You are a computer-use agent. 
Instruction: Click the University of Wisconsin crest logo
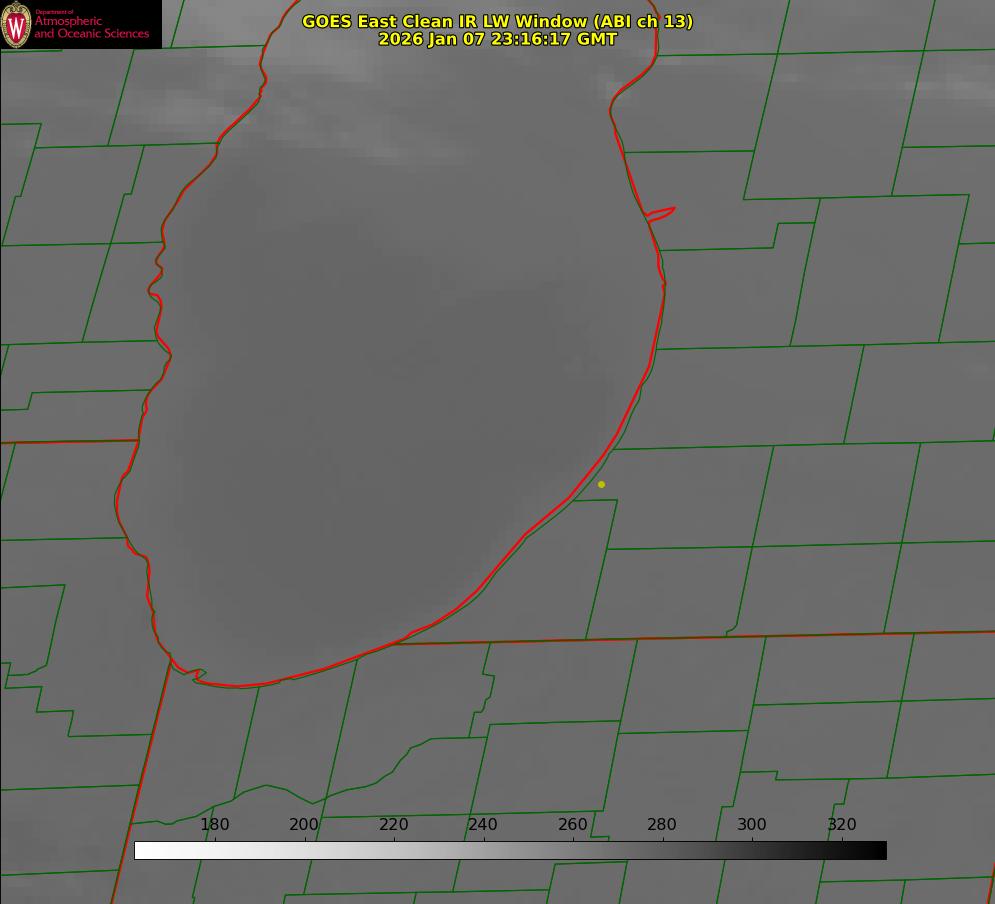click(x=16, y=24)
